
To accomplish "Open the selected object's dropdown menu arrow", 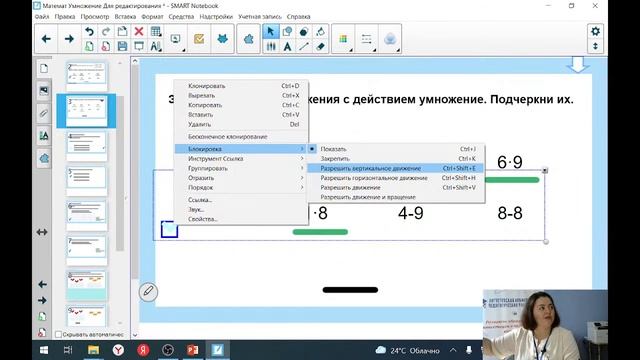I will pos(545,170).
